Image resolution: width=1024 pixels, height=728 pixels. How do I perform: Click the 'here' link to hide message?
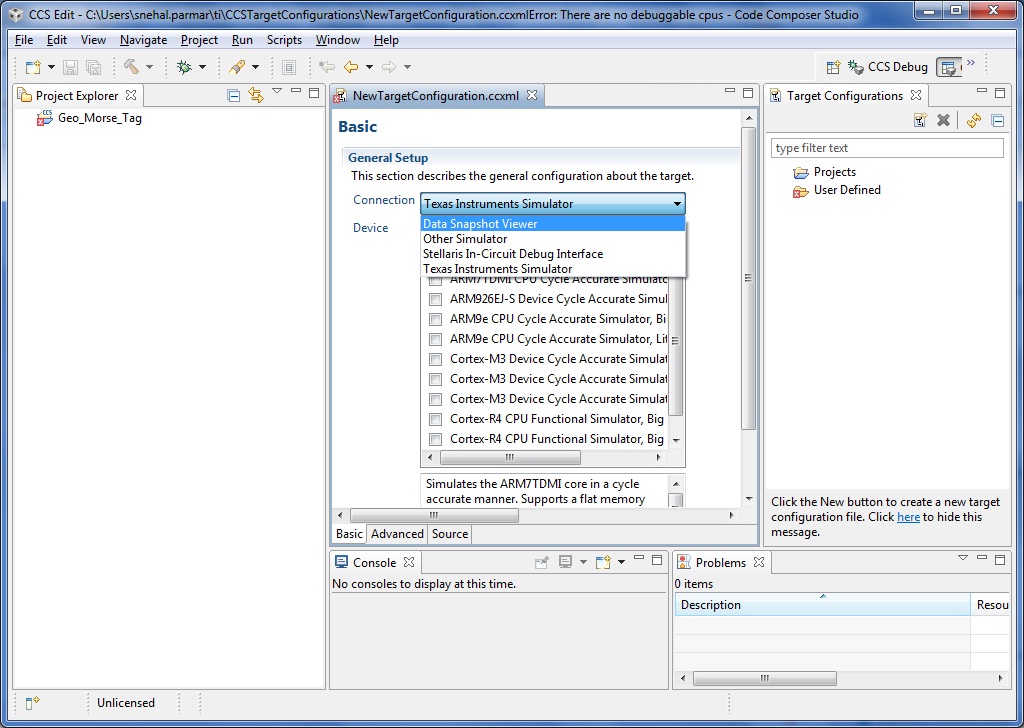pyautogui.click(x=908, y=517)
